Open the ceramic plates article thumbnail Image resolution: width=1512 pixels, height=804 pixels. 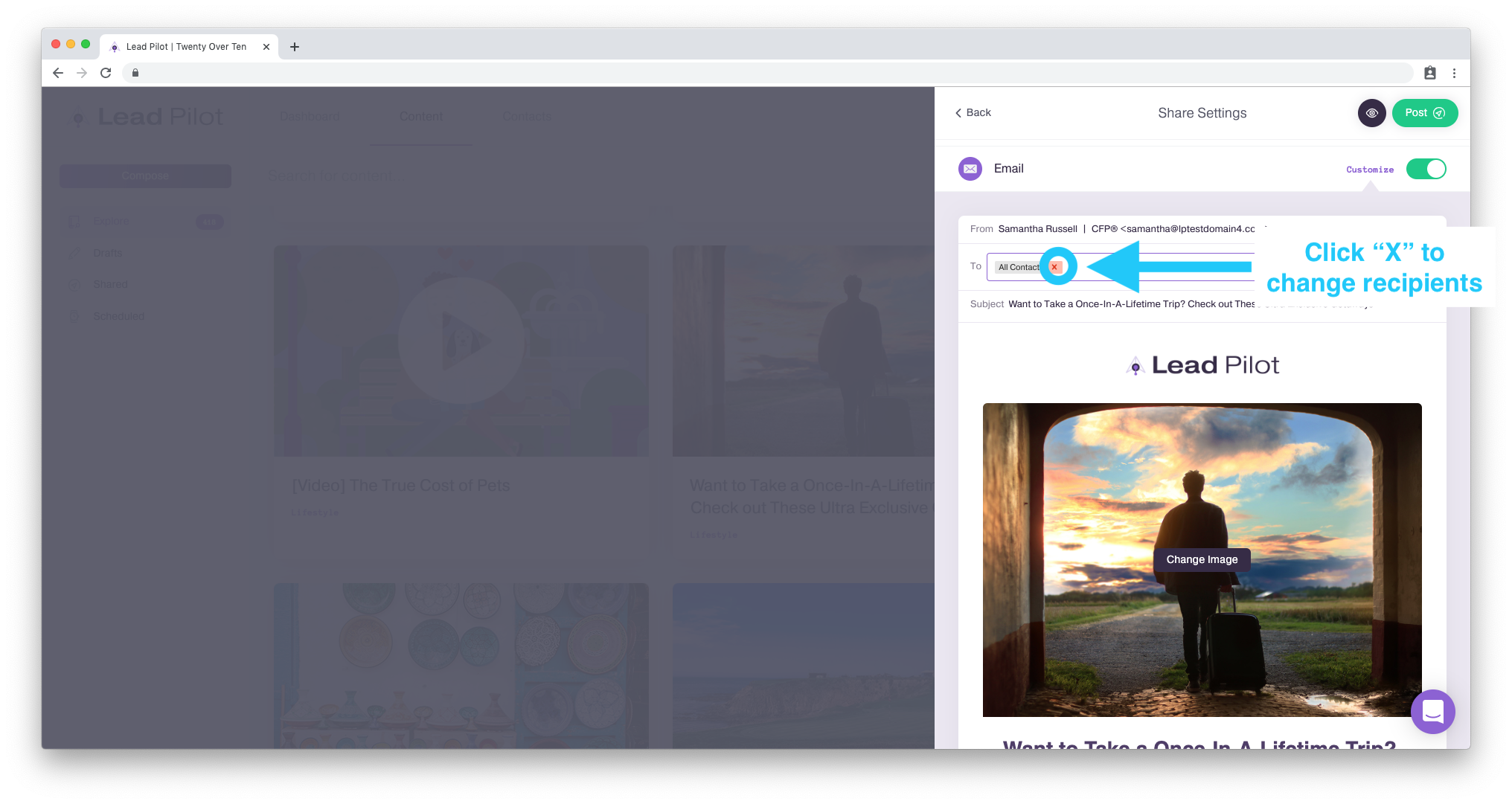pyautogui.click(x=461, y=666)
